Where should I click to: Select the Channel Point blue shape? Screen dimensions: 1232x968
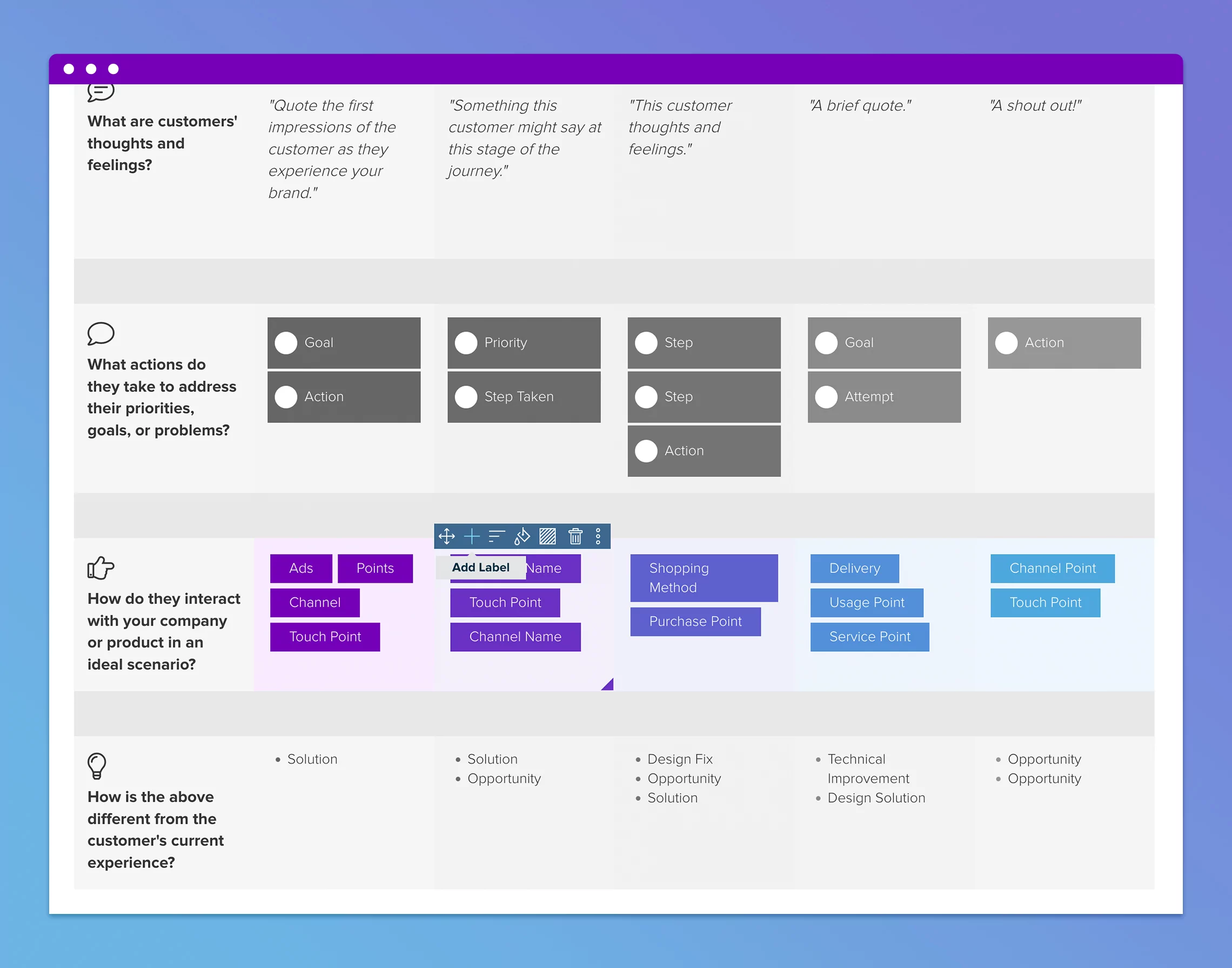click(x=1053, y=569)
